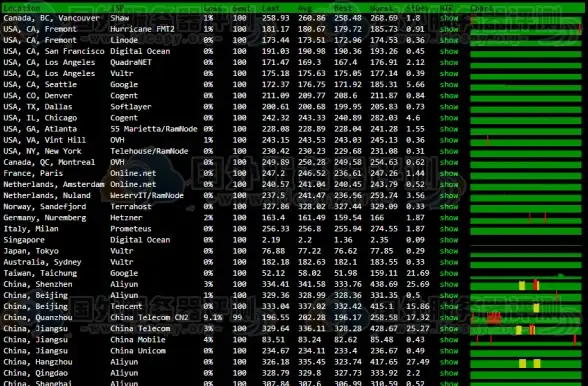This screenshot has height=386, width=588.
Task: Open the show link for Terrahost Sandefjord
Action: (449, 206)
